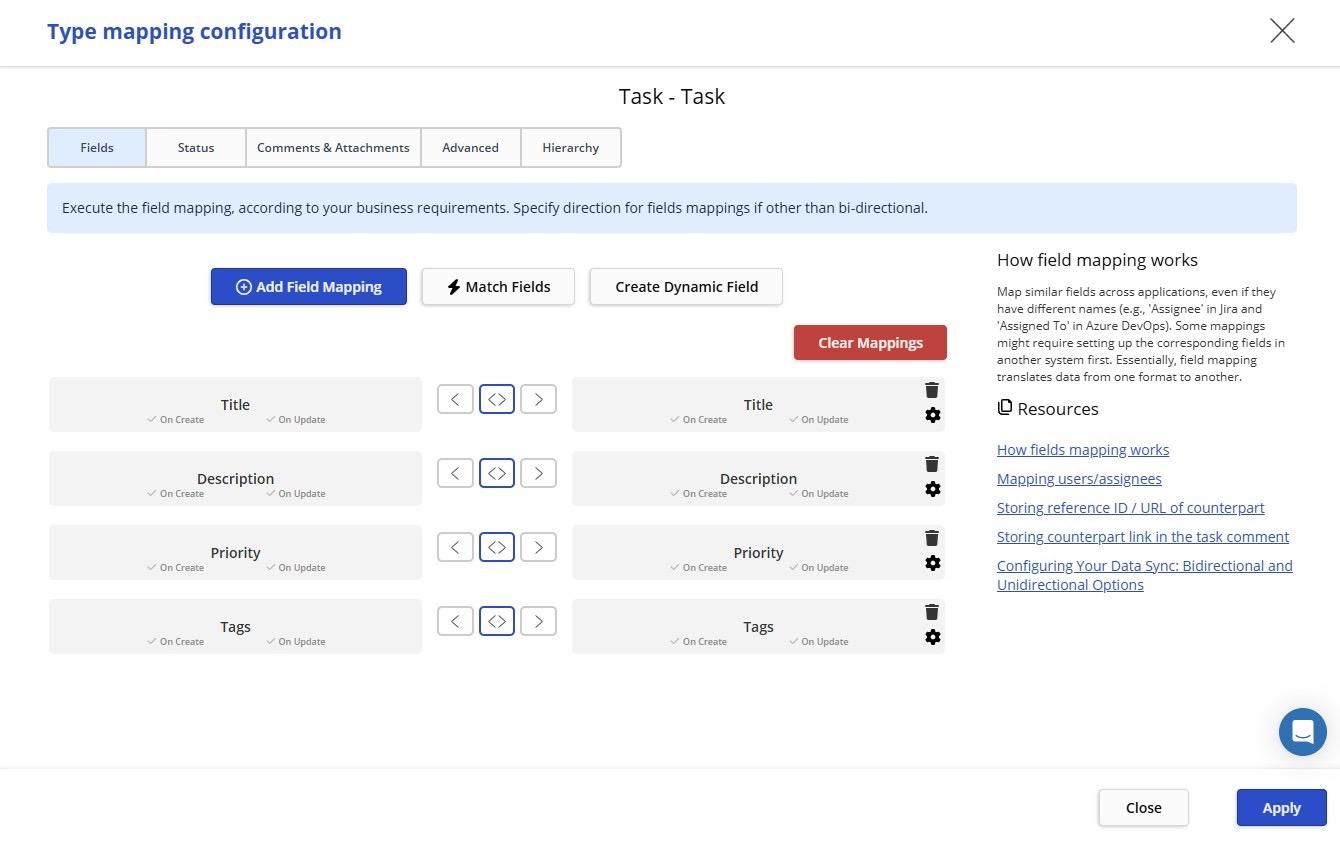
Task: Select the left Title field box
Action: point(235,404)
